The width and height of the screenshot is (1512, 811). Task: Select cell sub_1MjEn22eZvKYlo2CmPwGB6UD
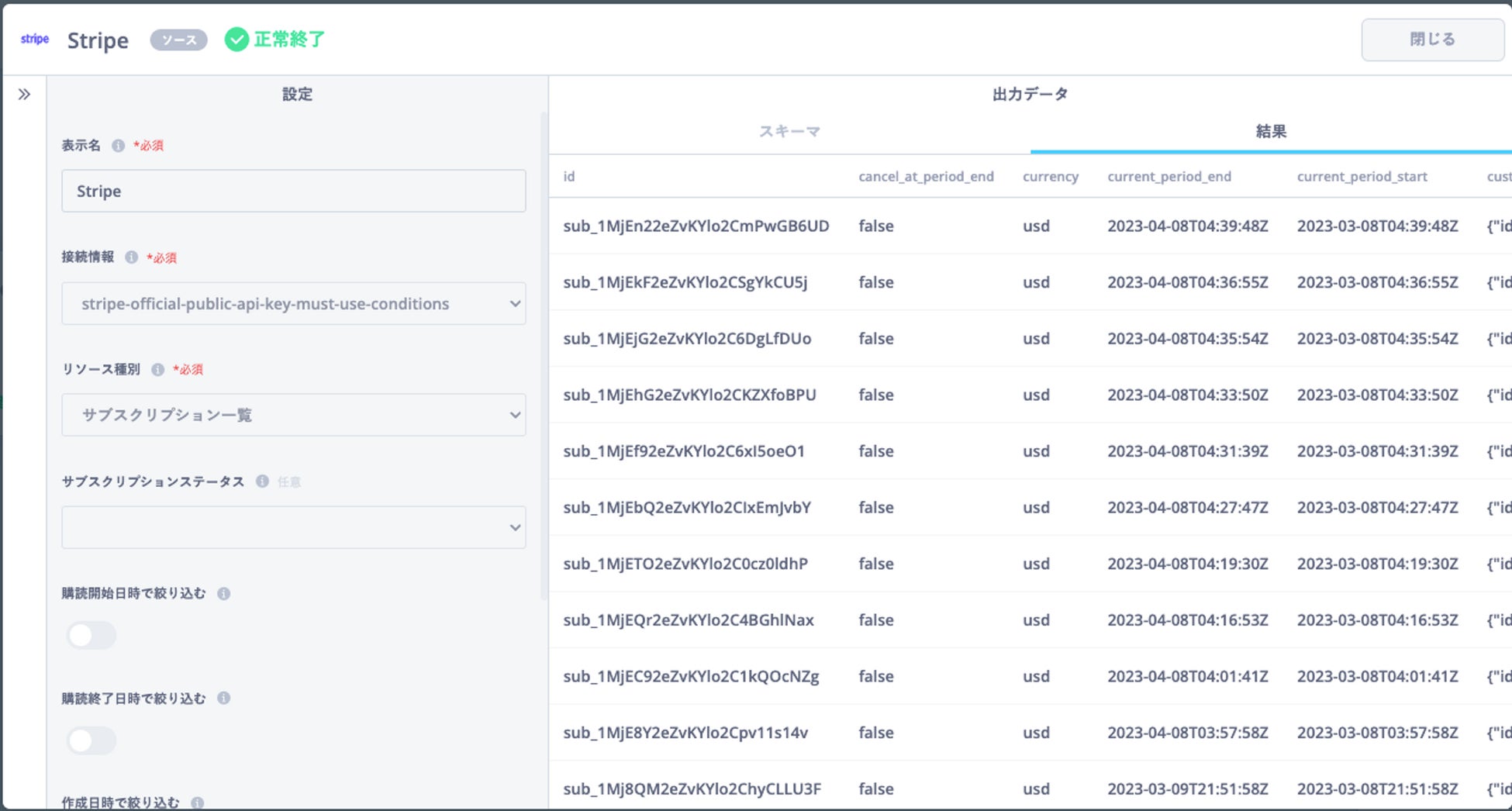(696, 226)
